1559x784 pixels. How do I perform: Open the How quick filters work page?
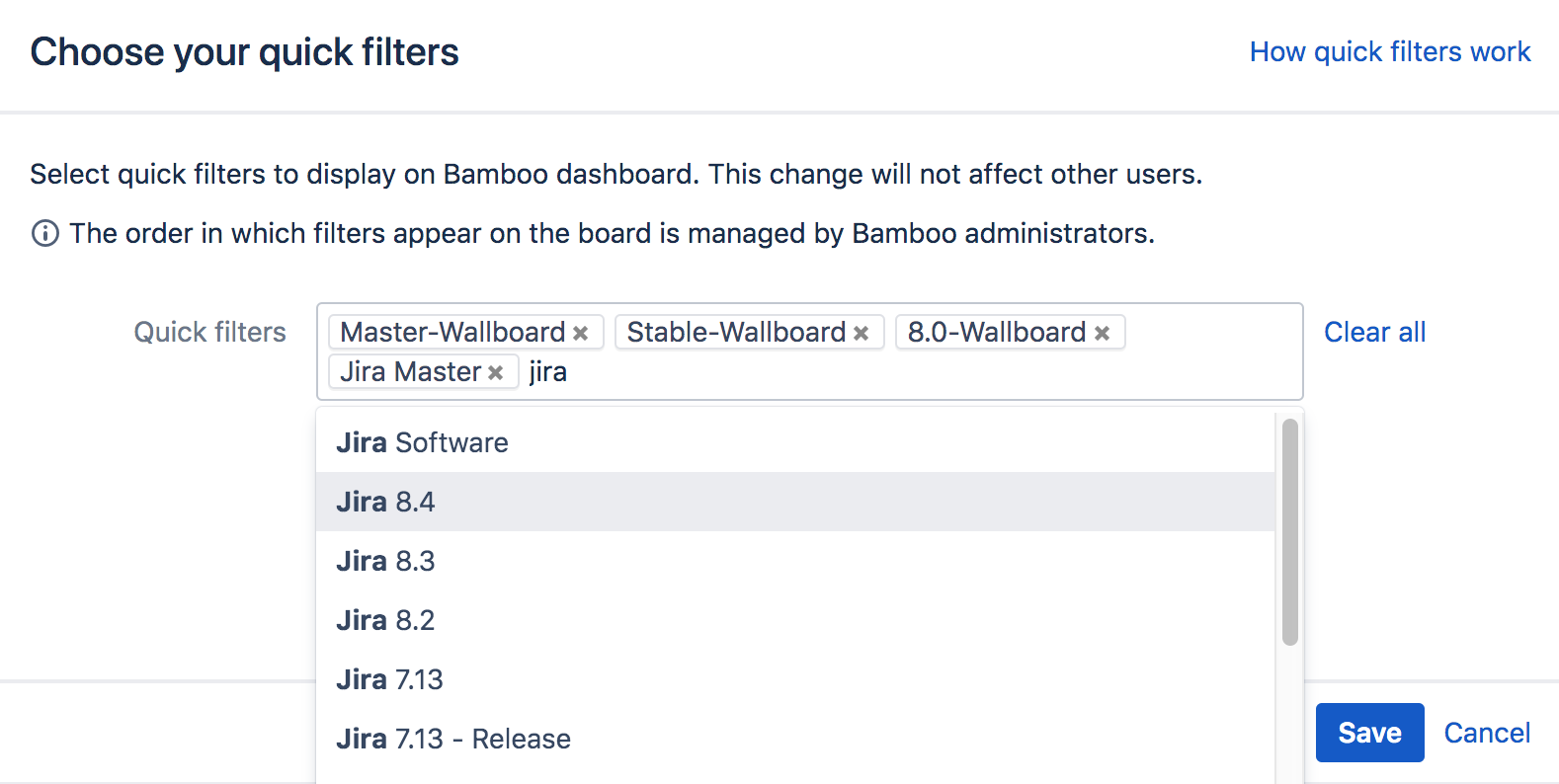[1389, 51]
